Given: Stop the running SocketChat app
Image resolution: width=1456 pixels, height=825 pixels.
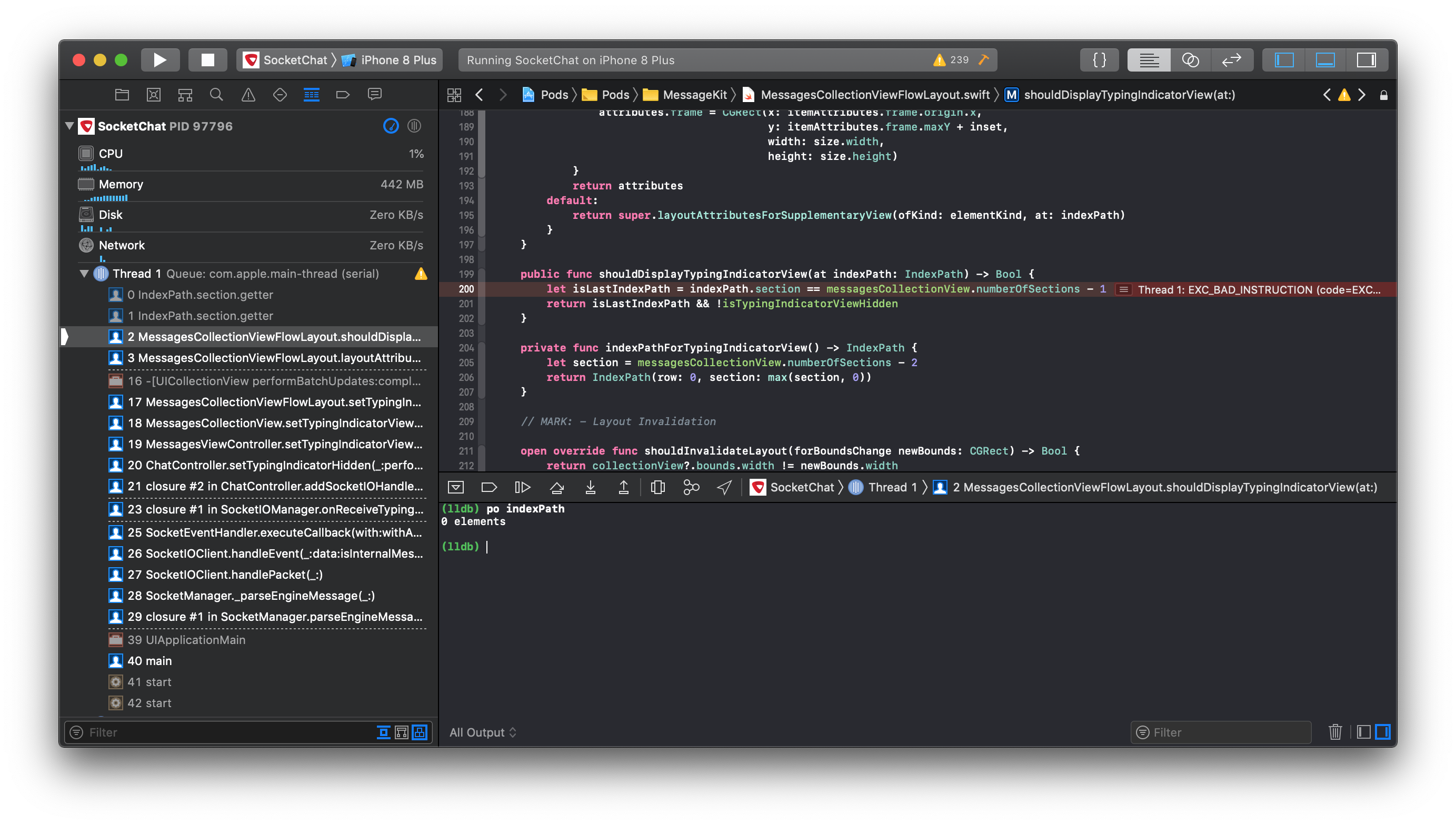Looking at the screenshot, I should coord(207,60).
